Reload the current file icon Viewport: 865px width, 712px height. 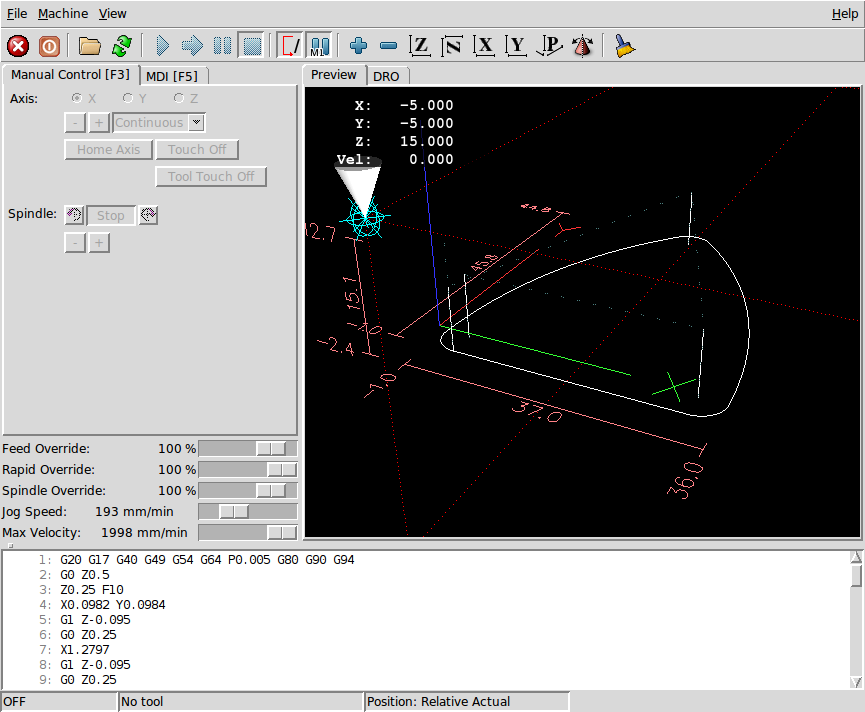point(121,45)
